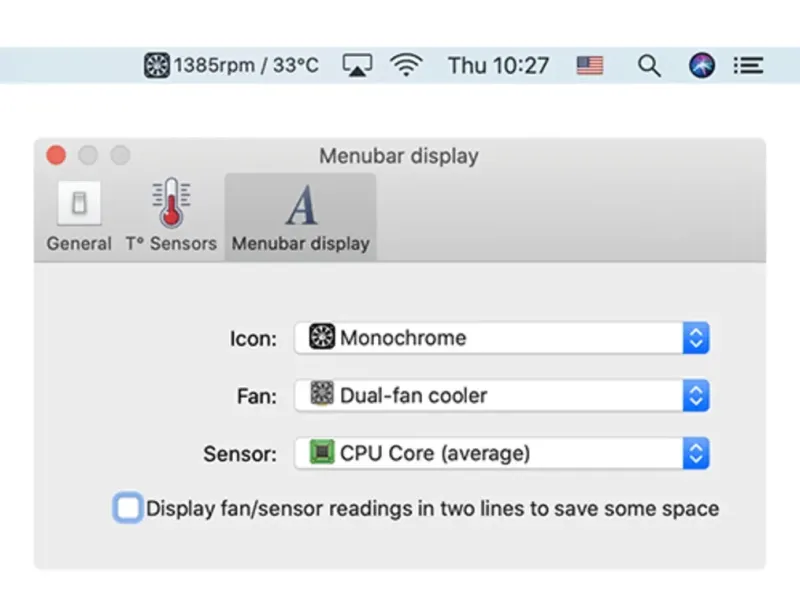Click the thermometer T° Sensors icon
Image resolution: width=800 pixels, height=600 pixels.
171,204
